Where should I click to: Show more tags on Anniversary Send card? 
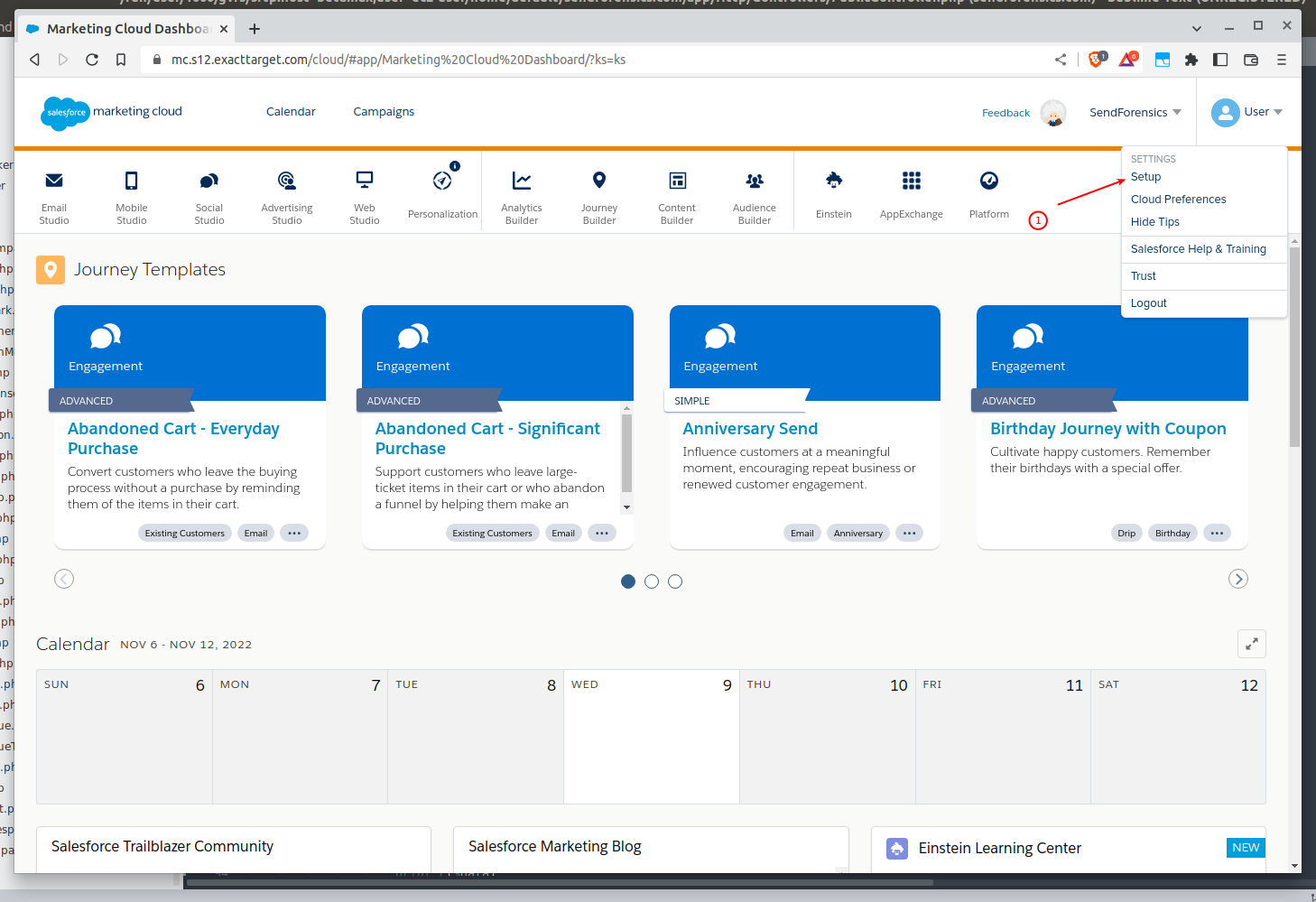[x=909, y=533]
